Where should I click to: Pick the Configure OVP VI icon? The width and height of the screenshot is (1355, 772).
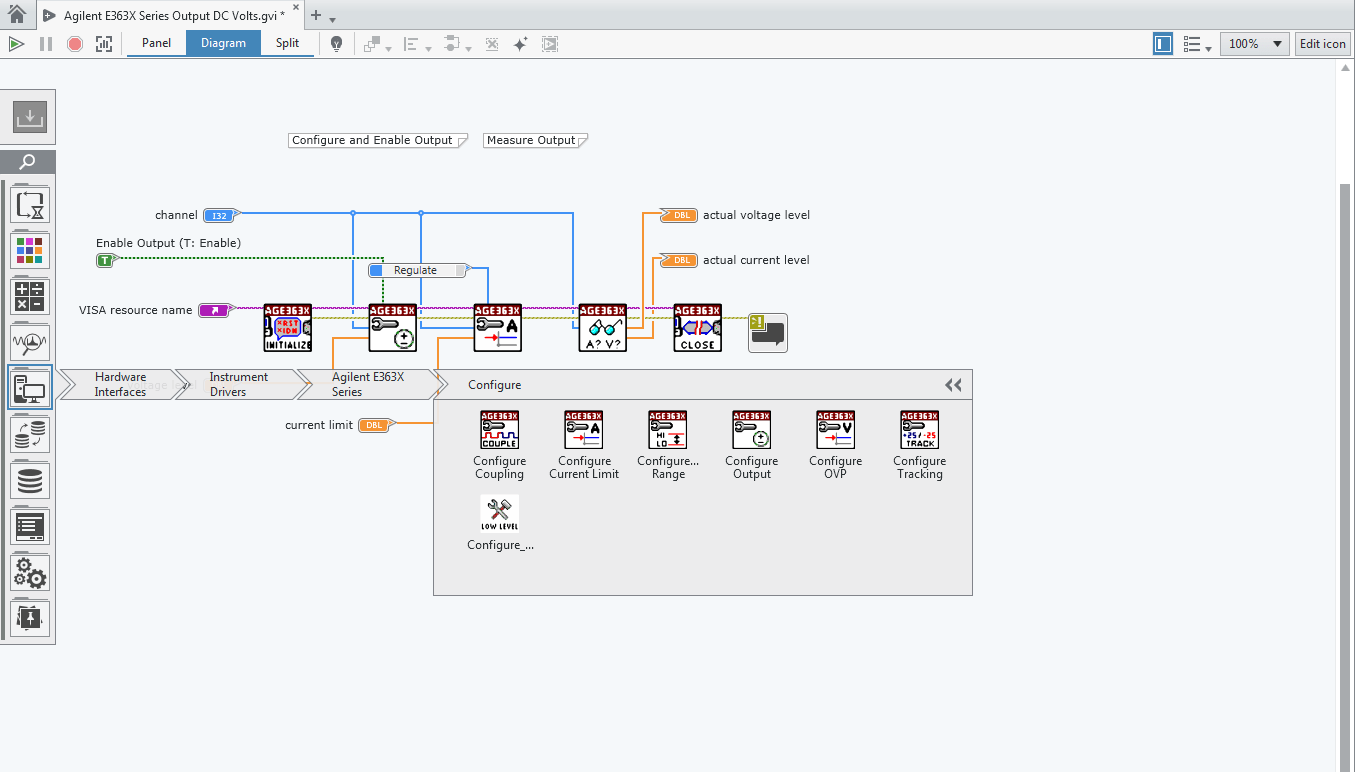click(835, 430)
